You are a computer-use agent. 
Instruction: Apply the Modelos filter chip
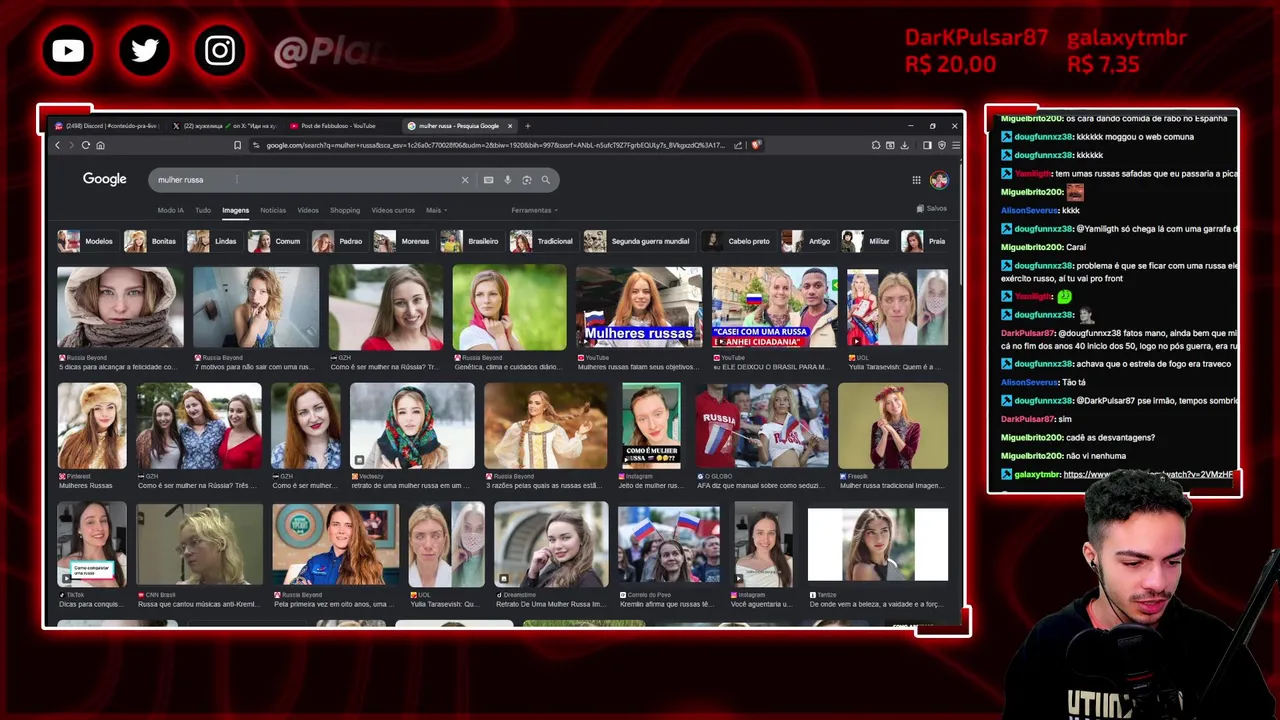86,241
